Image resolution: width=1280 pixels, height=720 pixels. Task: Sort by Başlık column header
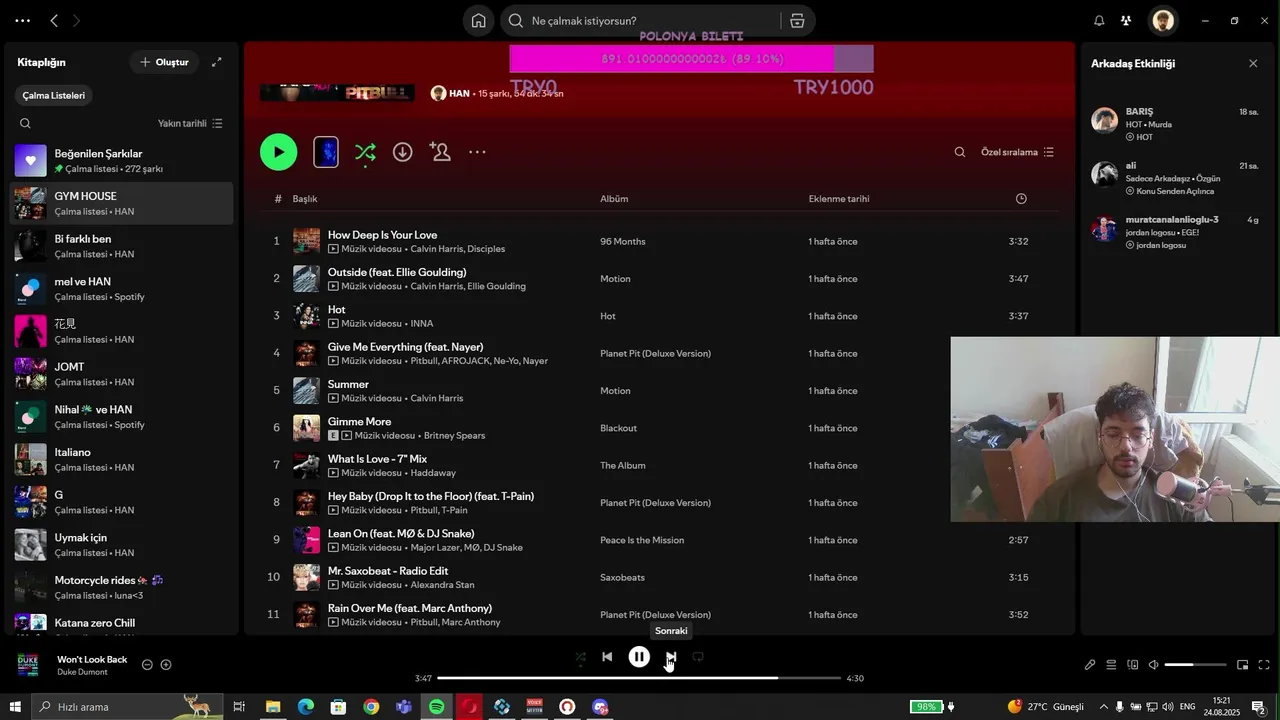click(305, 199)
